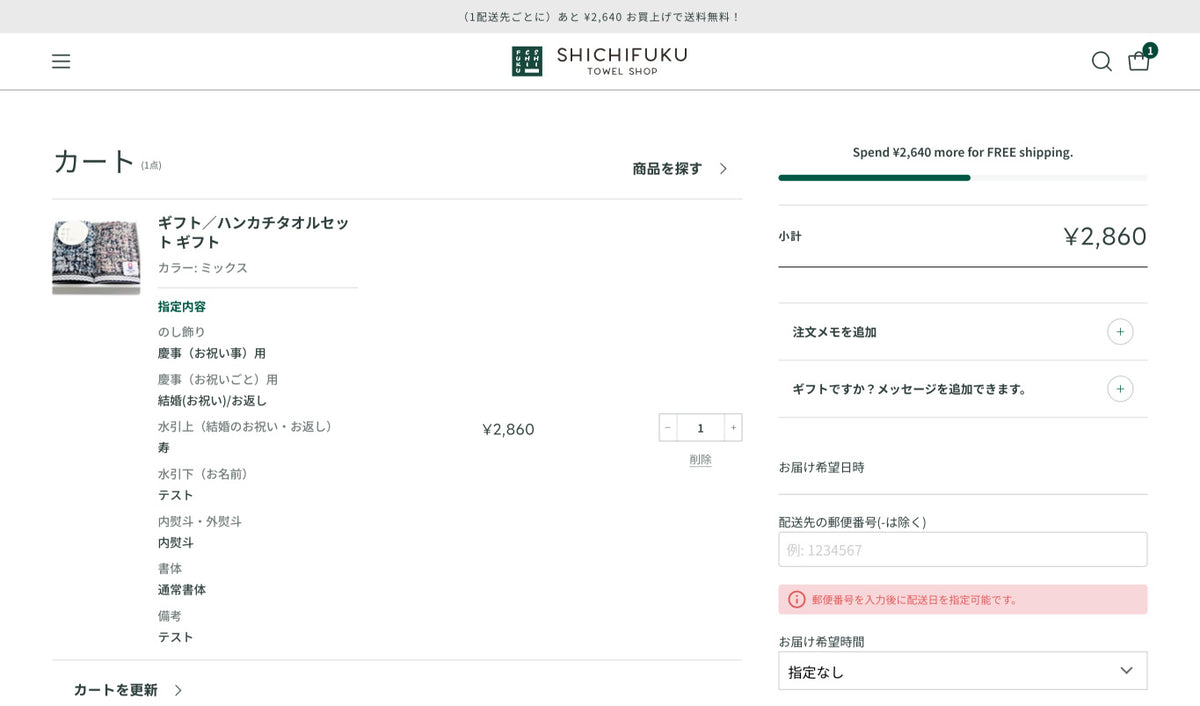Click the 慶事（お祝い事）用 value

pyautogui.click(x=212, y=353)
